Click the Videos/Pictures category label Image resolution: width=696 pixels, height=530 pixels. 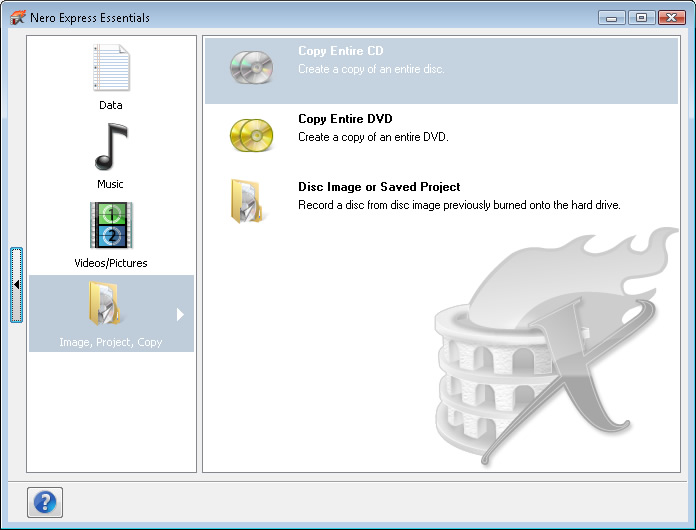[111, 263]
